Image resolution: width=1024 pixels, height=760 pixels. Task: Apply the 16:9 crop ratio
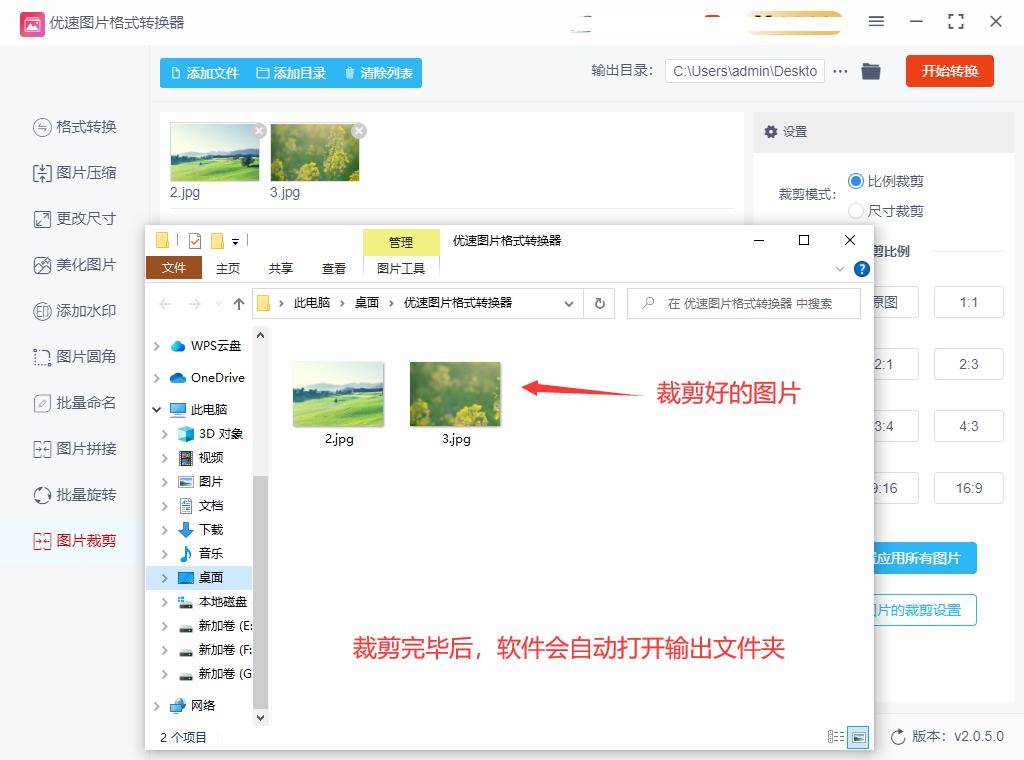click(967, 488)
